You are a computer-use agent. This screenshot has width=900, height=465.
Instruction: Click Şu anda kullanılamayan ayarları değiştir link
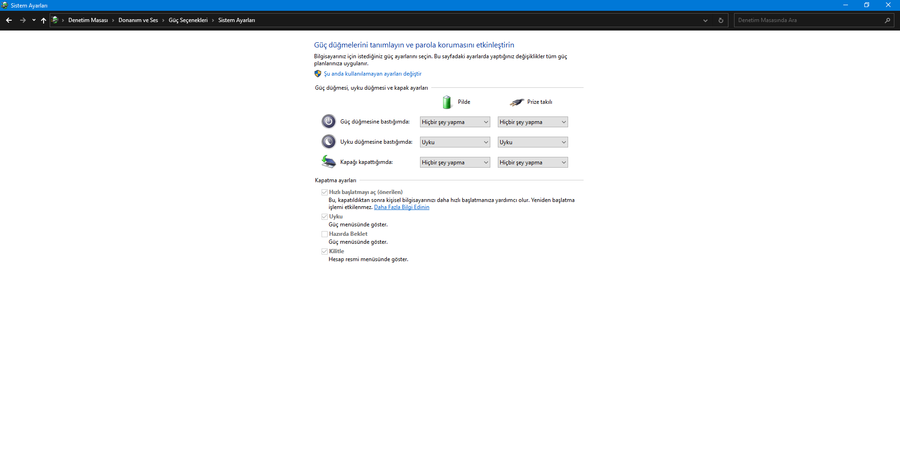click(x=373, y=74)
